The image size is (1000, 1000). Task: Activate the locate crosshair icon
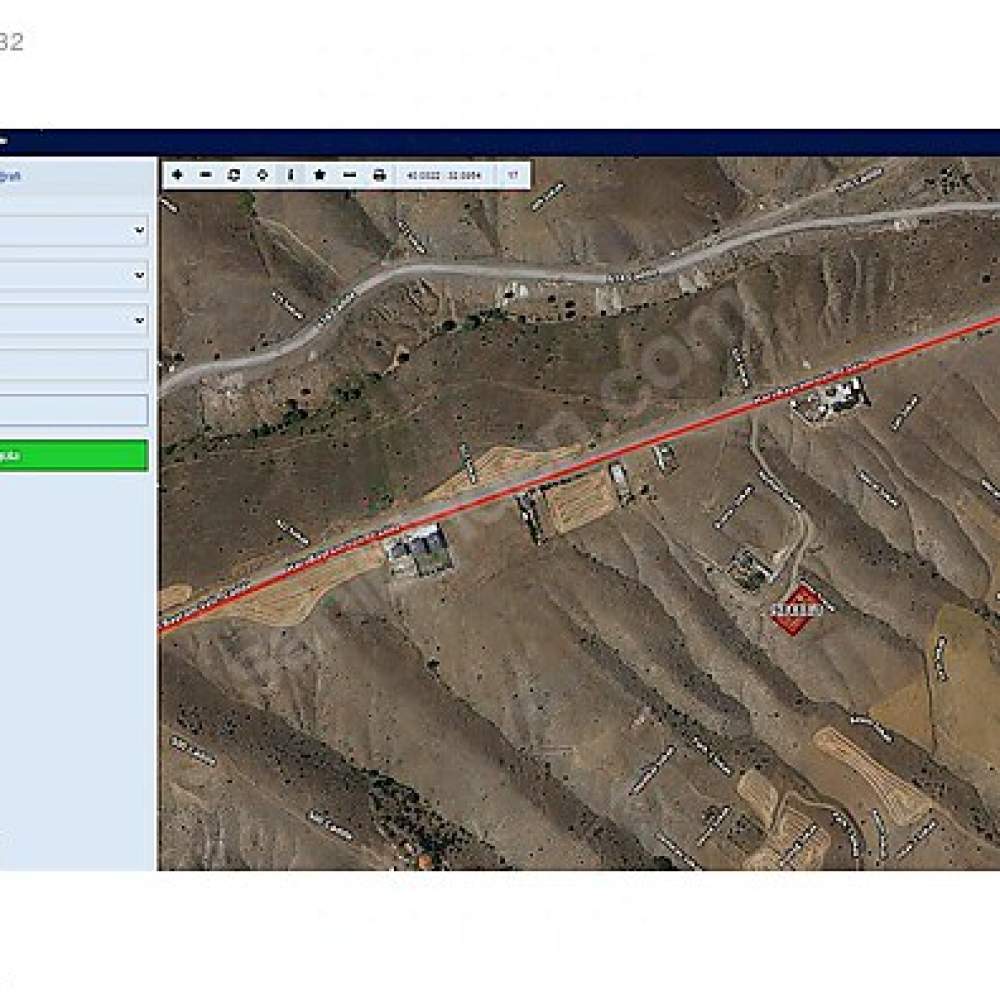pyautogui.click(x=262, y=175)
